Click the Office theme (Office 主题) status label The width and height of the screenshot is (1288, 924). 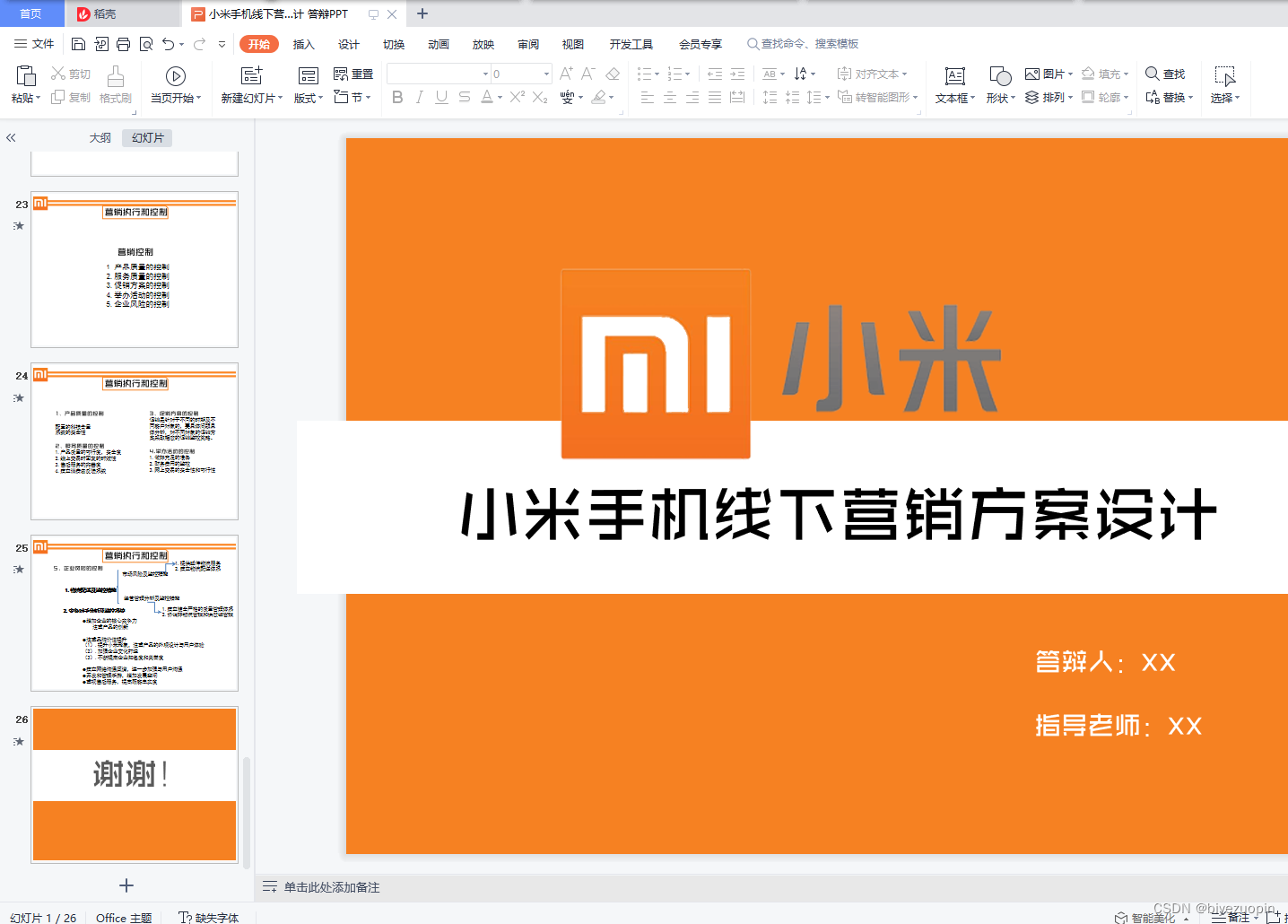(124, 917)
